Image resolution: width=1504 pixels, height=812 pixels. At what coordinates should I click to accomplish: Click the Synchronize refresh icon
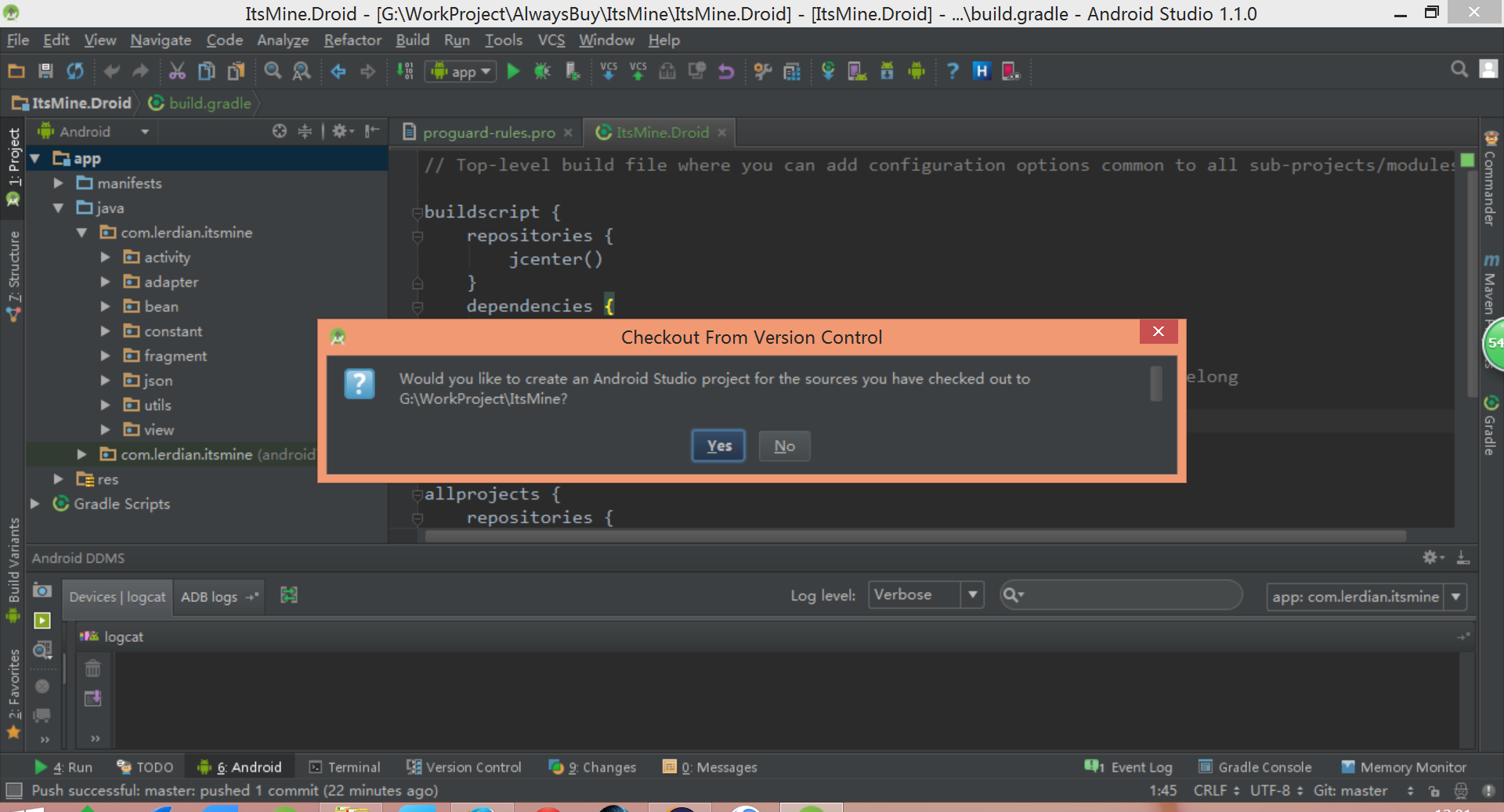pyautogui.click(x=75, y=71)
